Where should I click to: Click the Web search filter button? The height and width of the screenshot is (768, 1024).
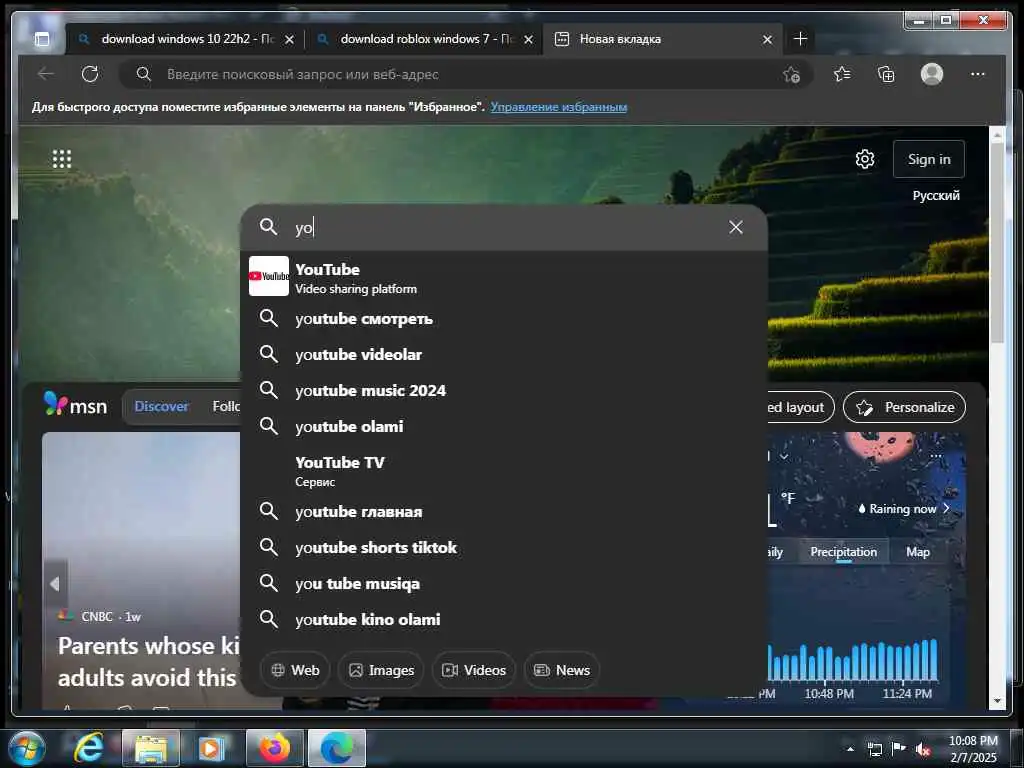tap(295, 670)
